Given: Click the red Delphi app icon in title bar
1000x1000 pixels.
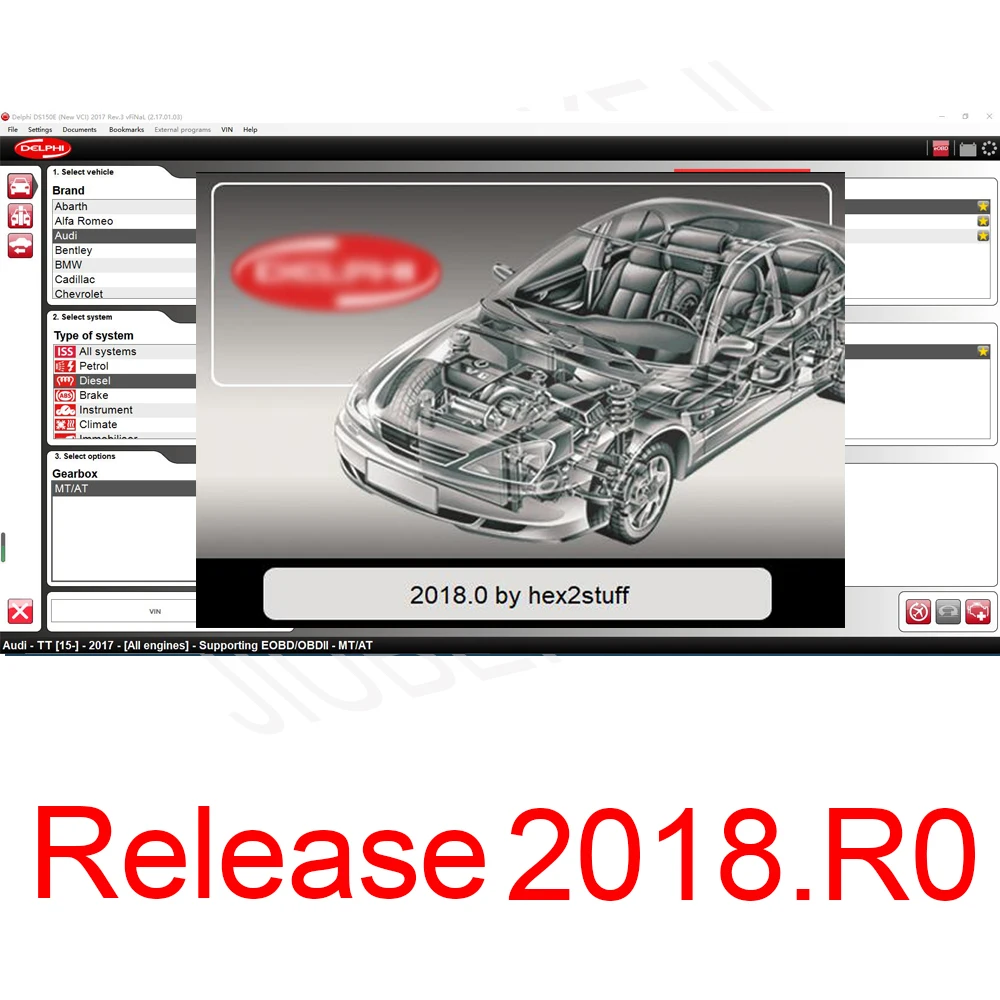Looking at the screenshot, I should click(5, 117).
